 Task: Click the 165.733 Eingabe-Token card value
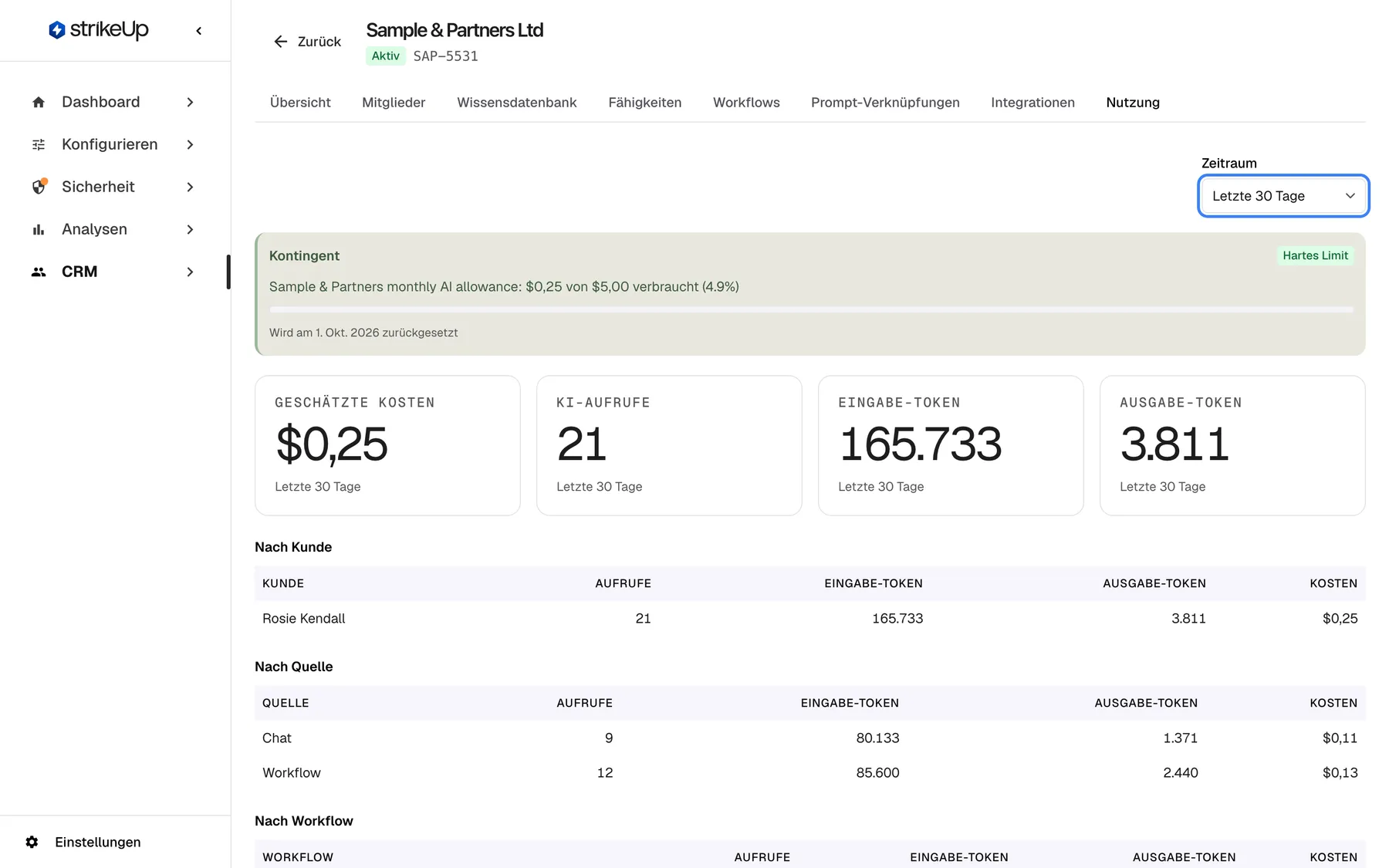tap(920, 444)
